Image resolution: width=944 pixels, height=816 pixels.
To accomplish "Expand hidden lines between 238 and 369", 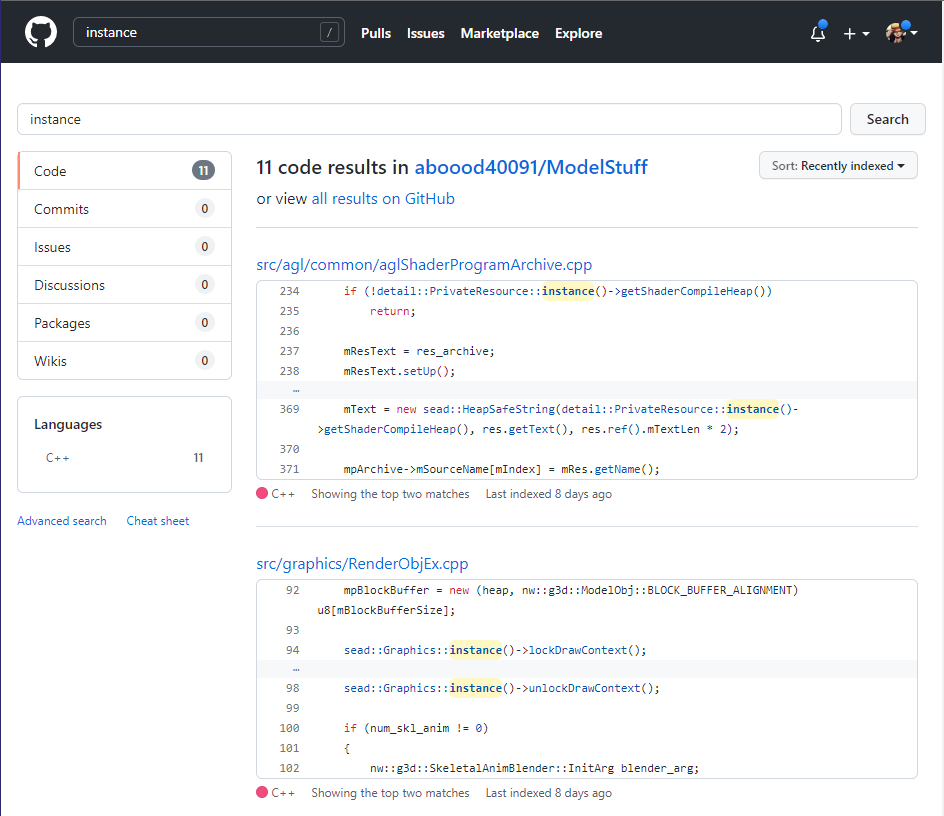I will [x=294, y=389].
